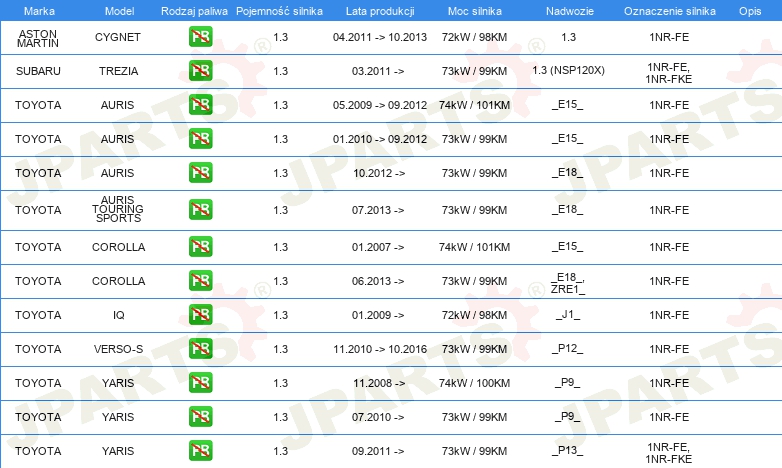Select the SUBARU brand cell

38,71
